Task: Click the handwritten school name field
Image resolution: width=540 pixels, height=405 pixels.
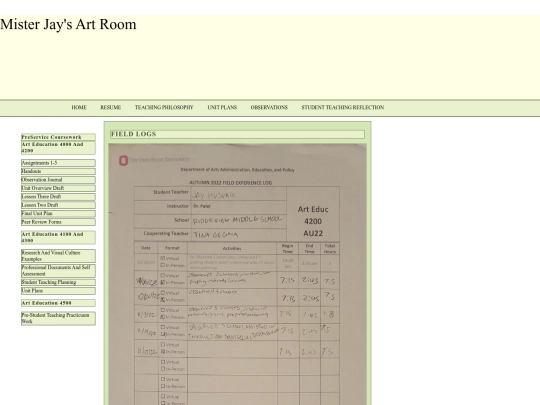Action: coord(238,220)
